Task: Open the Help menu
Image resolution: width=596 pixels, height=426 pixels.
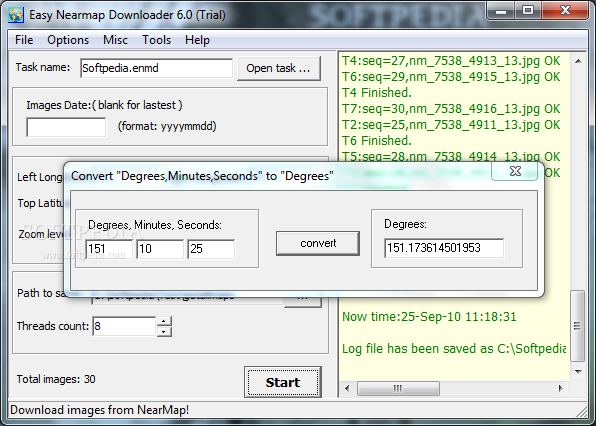Action: click(197, 40)
